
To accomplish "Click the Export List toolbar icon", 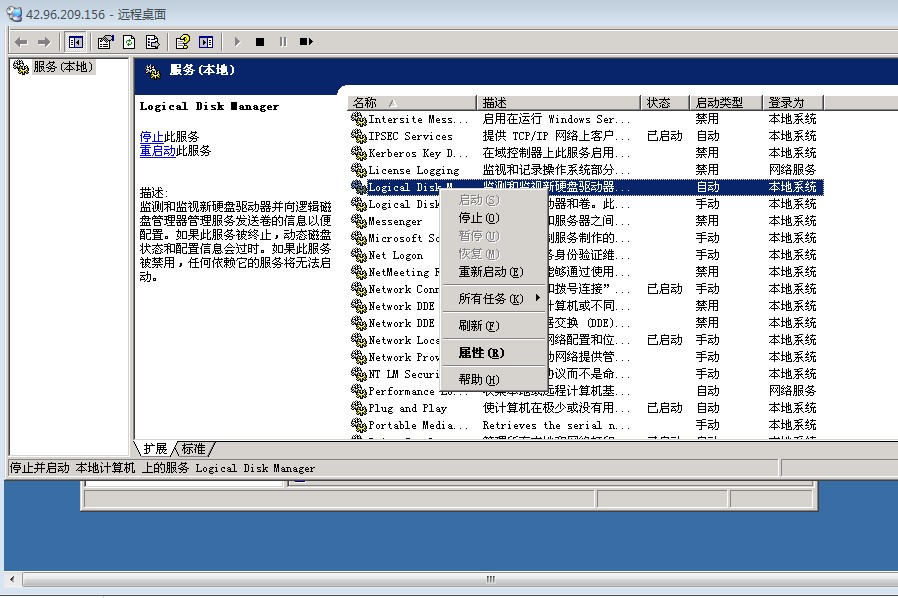I will pos(152,42).
